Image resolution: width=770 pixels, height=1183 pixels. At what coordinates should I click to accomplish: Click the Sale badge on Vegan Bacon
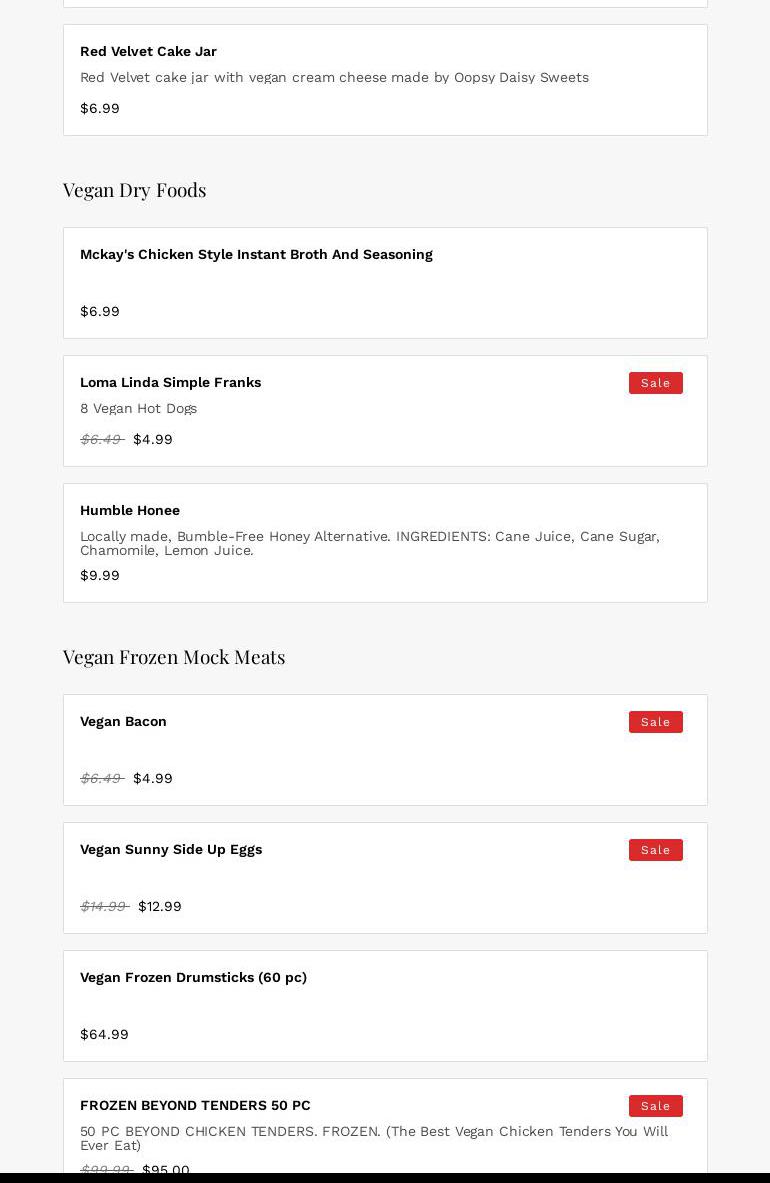(x=655, y=722)
